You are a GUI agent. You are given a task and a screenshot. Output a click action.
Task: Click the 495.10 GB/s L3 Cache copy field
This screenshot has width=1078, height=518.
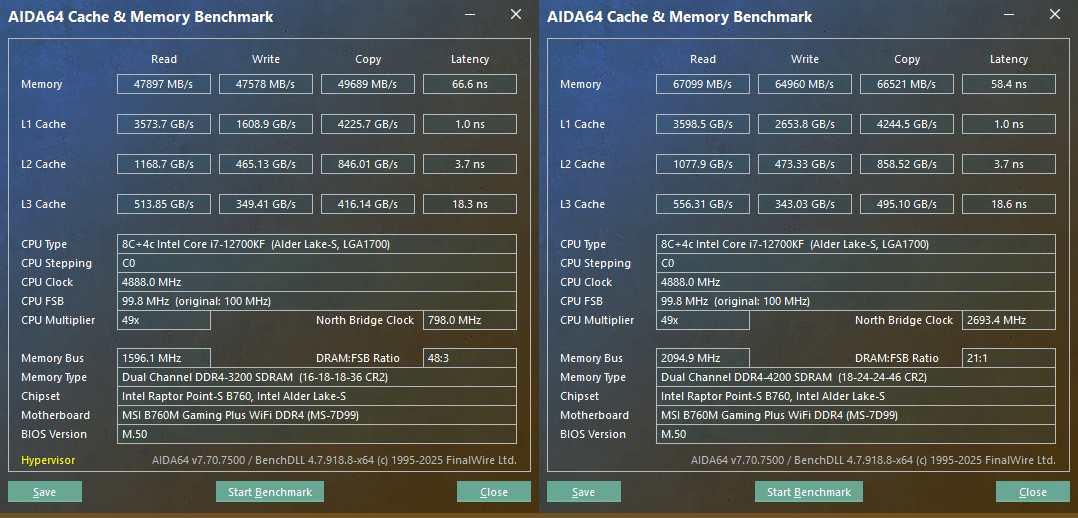(x=907, y=204)
